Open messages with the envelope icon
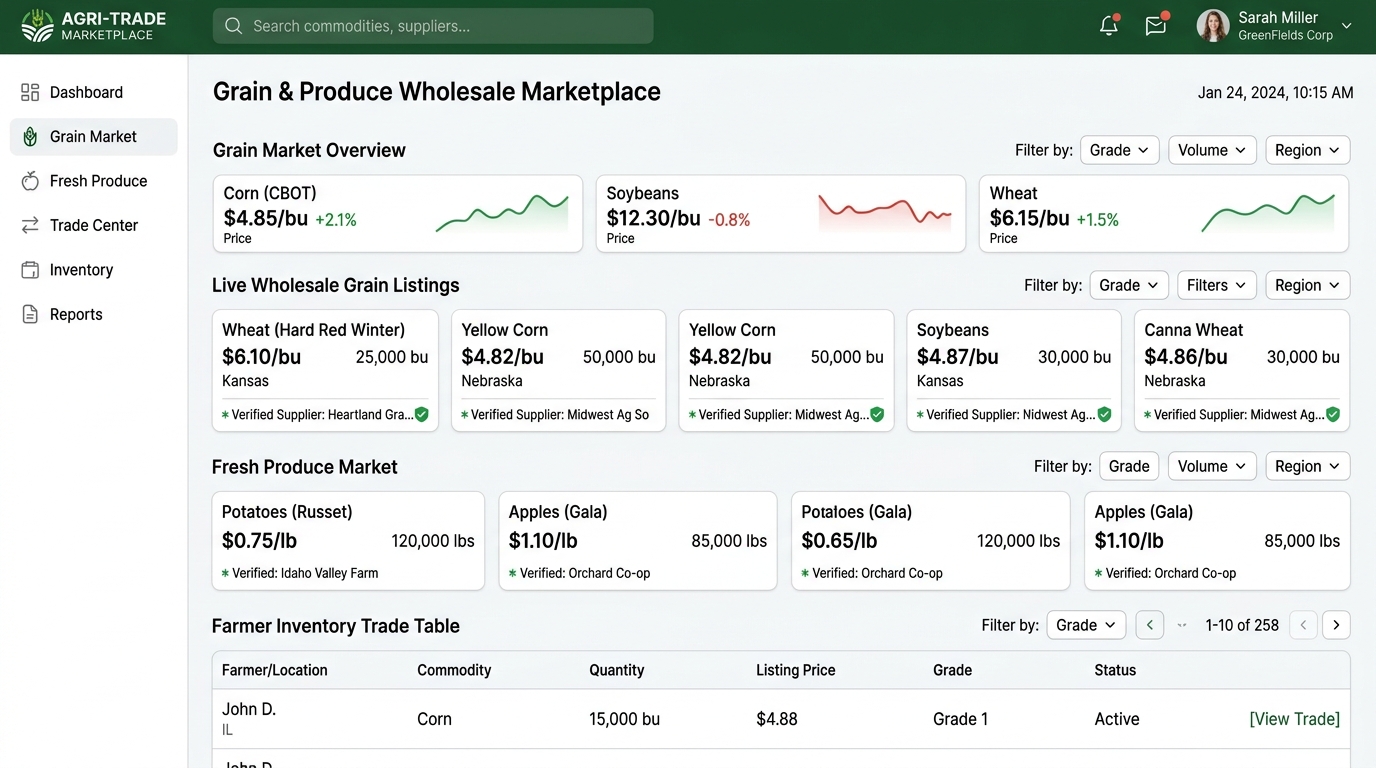 tap(1157, 26)
